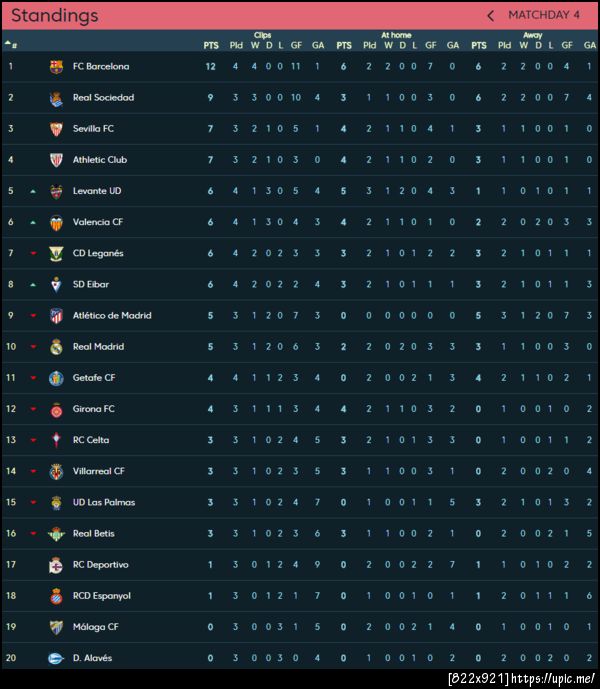This screenshot has height=689, width=600.
Task: Click the RCD Espanyol team name
Action: [x=101, y=596]
